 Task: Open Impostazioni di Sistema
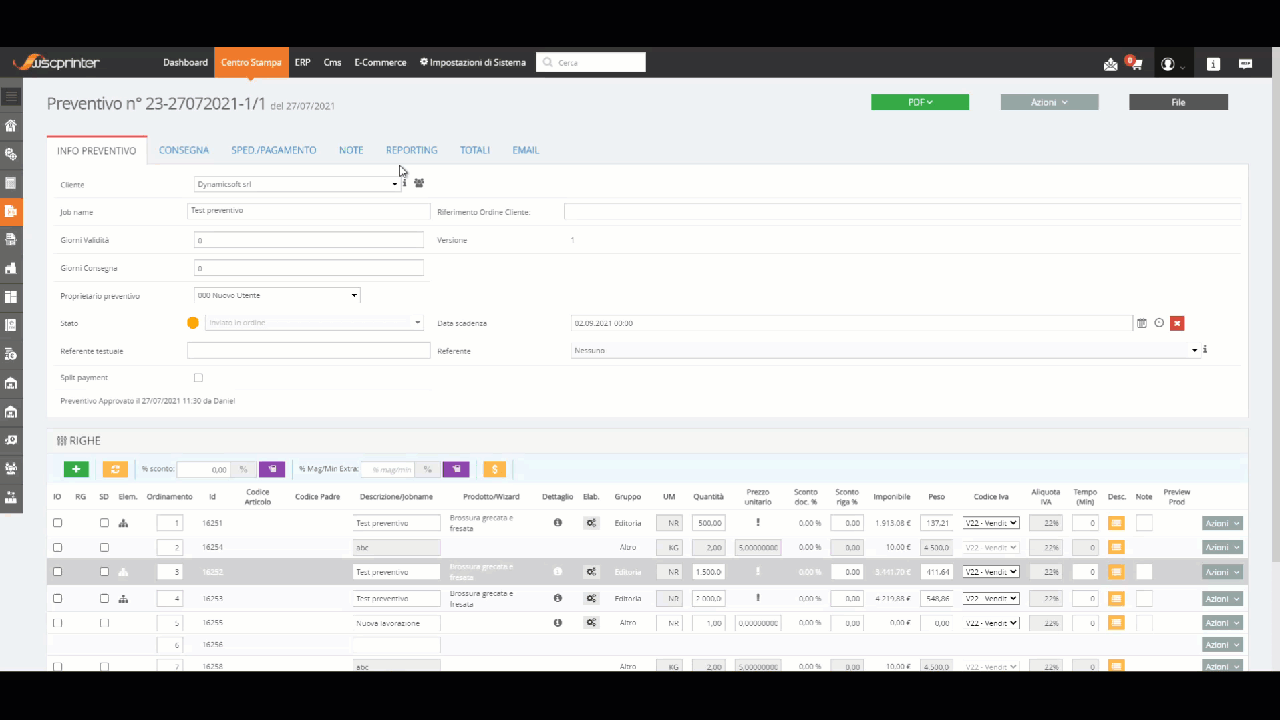pyautogui.click(x=472, y=62)
